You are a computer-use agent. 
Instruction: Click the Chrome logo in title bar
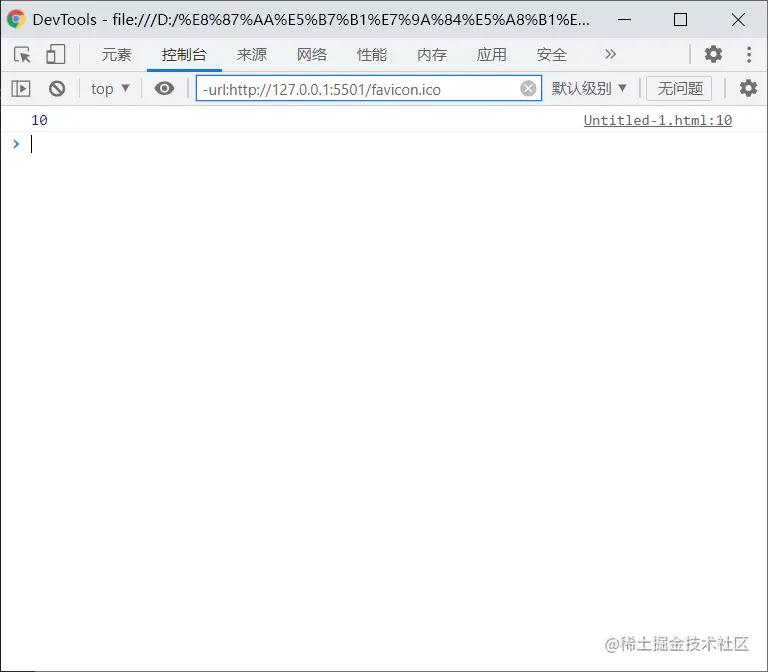point(16,20)
